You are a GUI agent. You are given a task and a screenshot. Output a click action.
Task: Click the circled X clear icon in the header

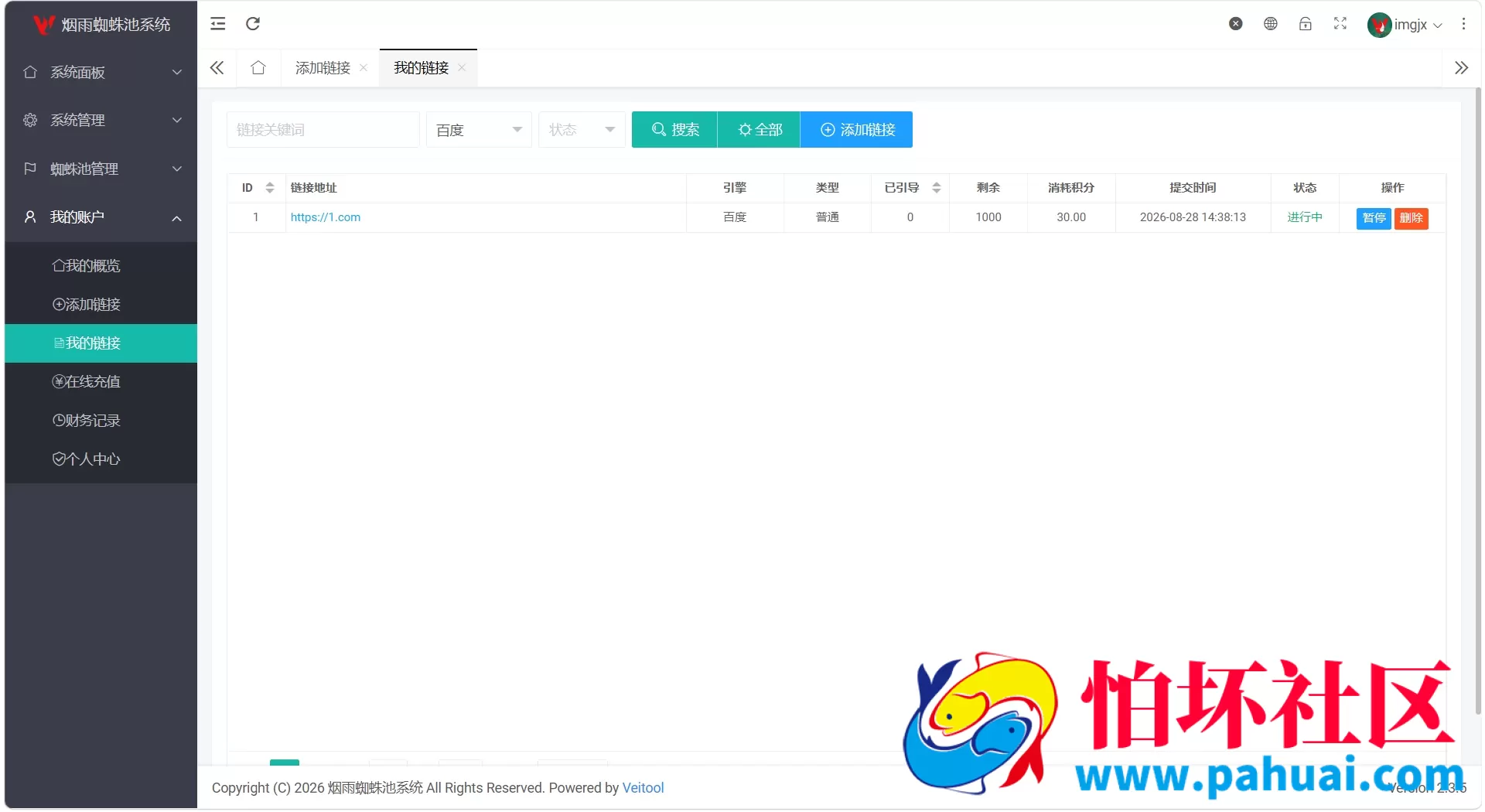click(x=1236, y=24)
